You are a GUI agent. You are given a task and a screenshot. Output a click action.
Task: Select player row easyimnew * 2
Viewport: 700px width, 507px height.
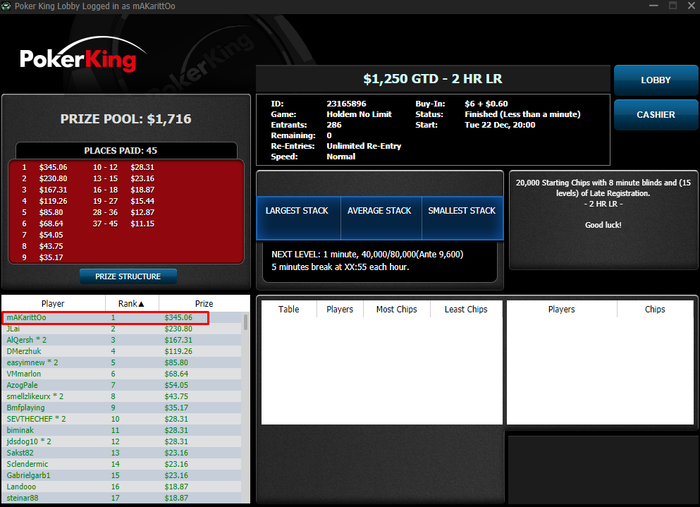coord(121,362)
